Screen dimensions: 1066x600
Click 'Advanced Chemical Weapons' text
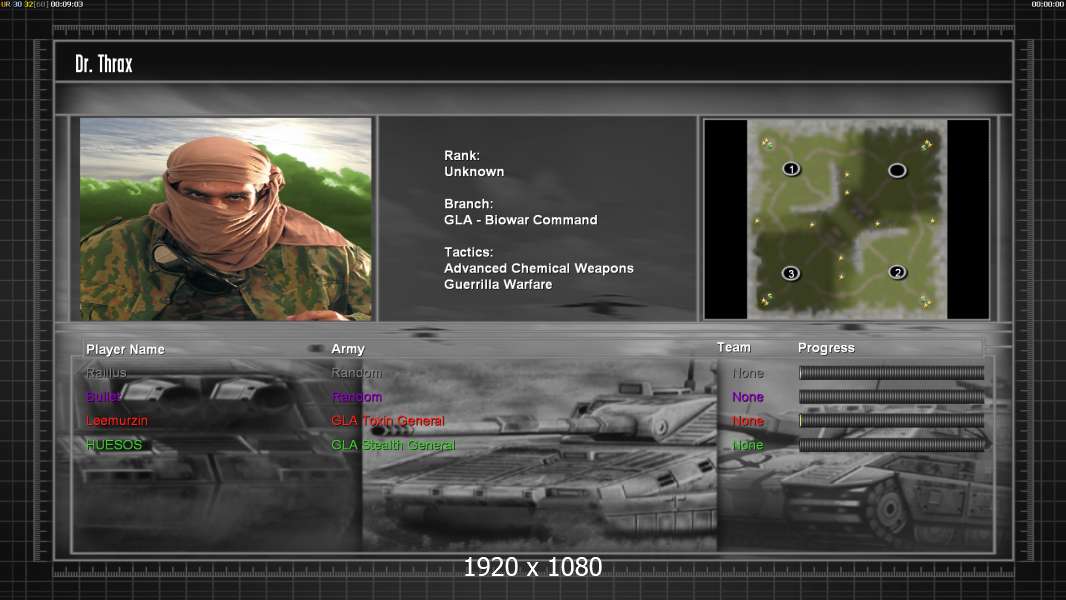tap(538, 268)
